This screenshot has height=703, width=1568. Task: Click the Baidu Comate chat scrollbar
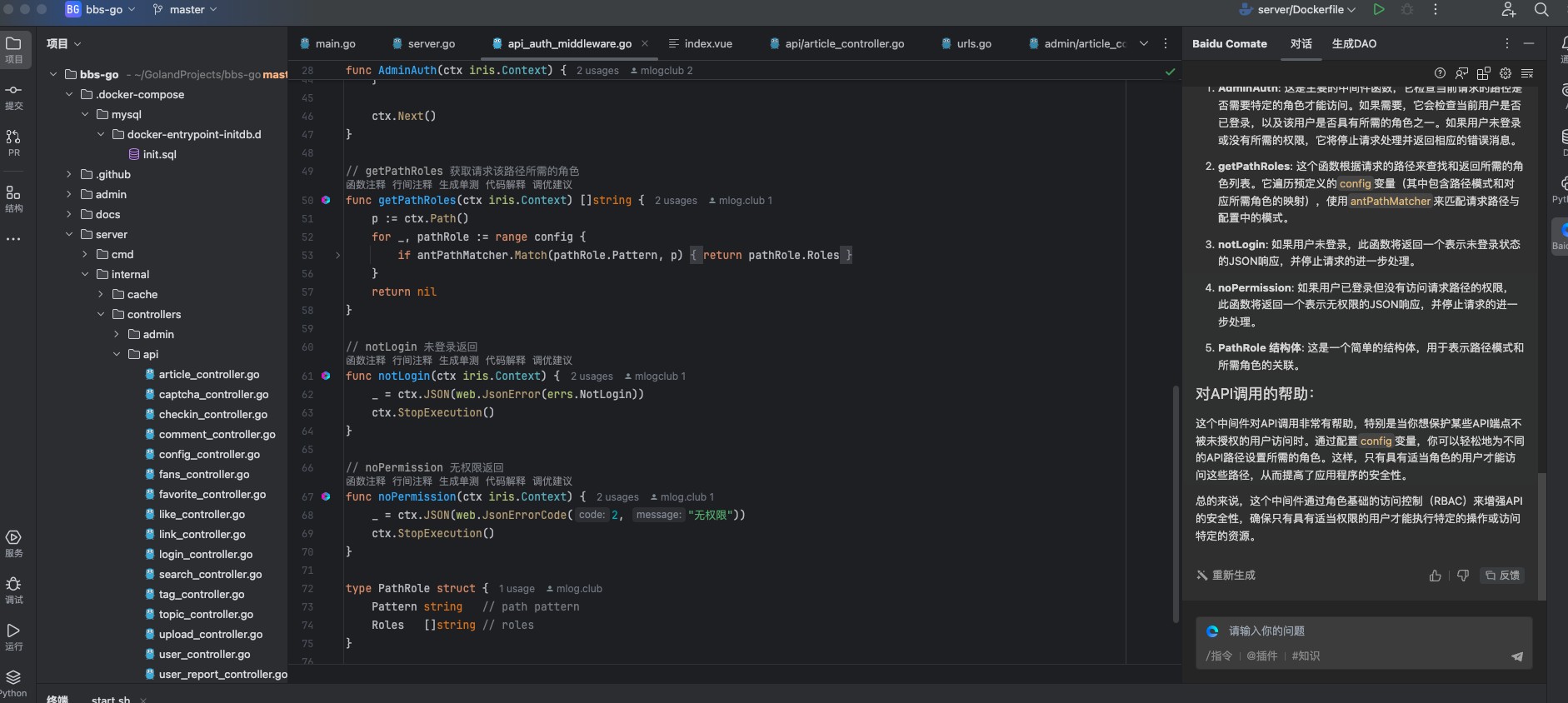pos(1541,537)
